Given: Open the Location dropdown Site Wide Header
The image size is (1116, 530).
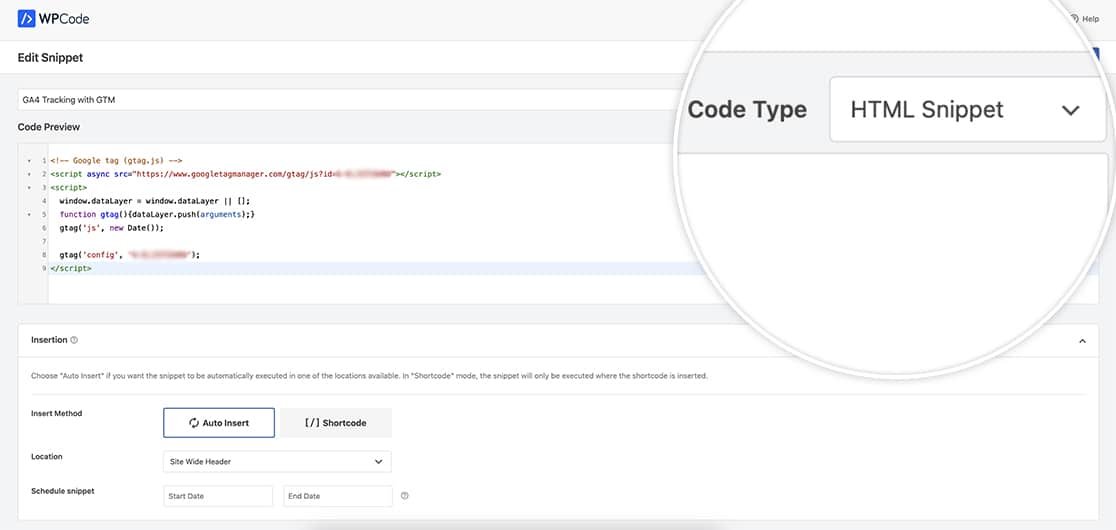Looking at the screenshot, I should pyautogui.click(x=277, y=462).
